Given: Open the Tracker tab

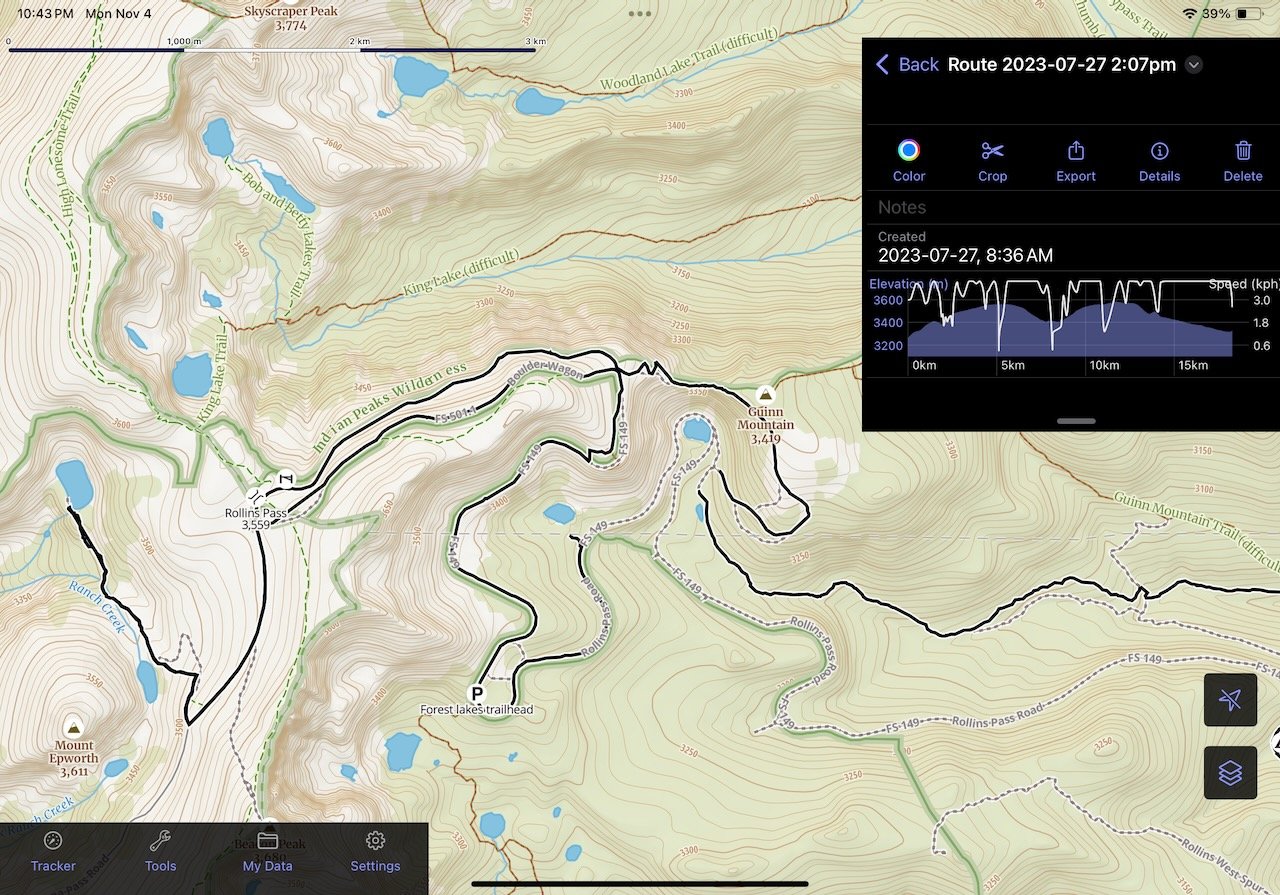Looking at the screenshot, I should (53, 851).
